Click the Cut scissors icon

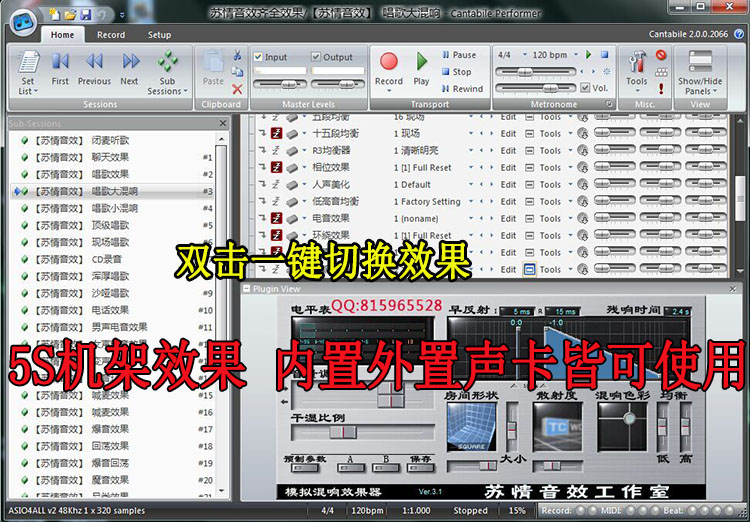pos(237,56)
